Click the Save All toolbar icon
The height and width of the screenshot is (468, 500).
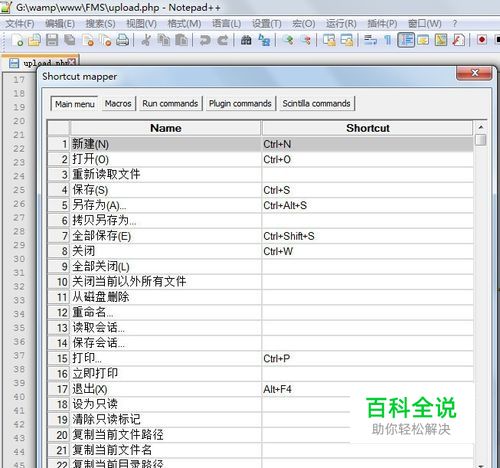point(70,40)
